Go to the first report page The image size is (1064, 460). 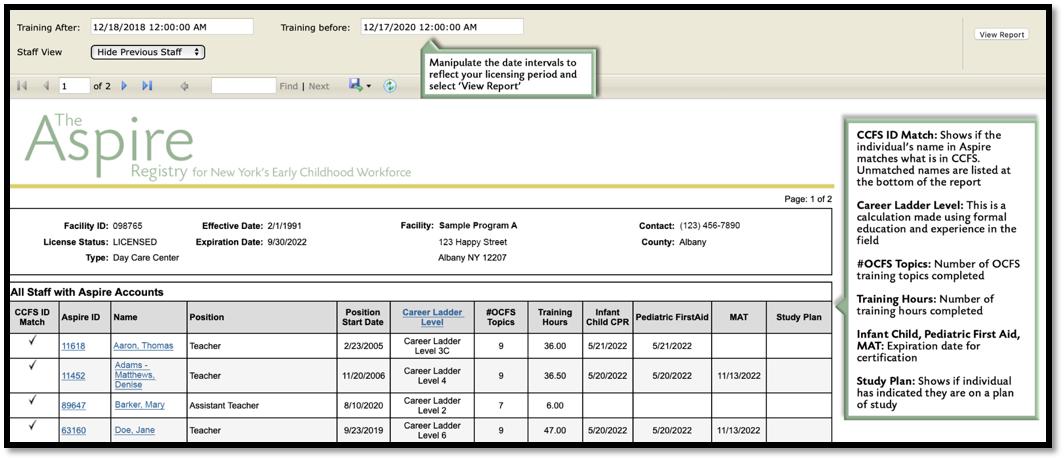click(x=22, y=86)
